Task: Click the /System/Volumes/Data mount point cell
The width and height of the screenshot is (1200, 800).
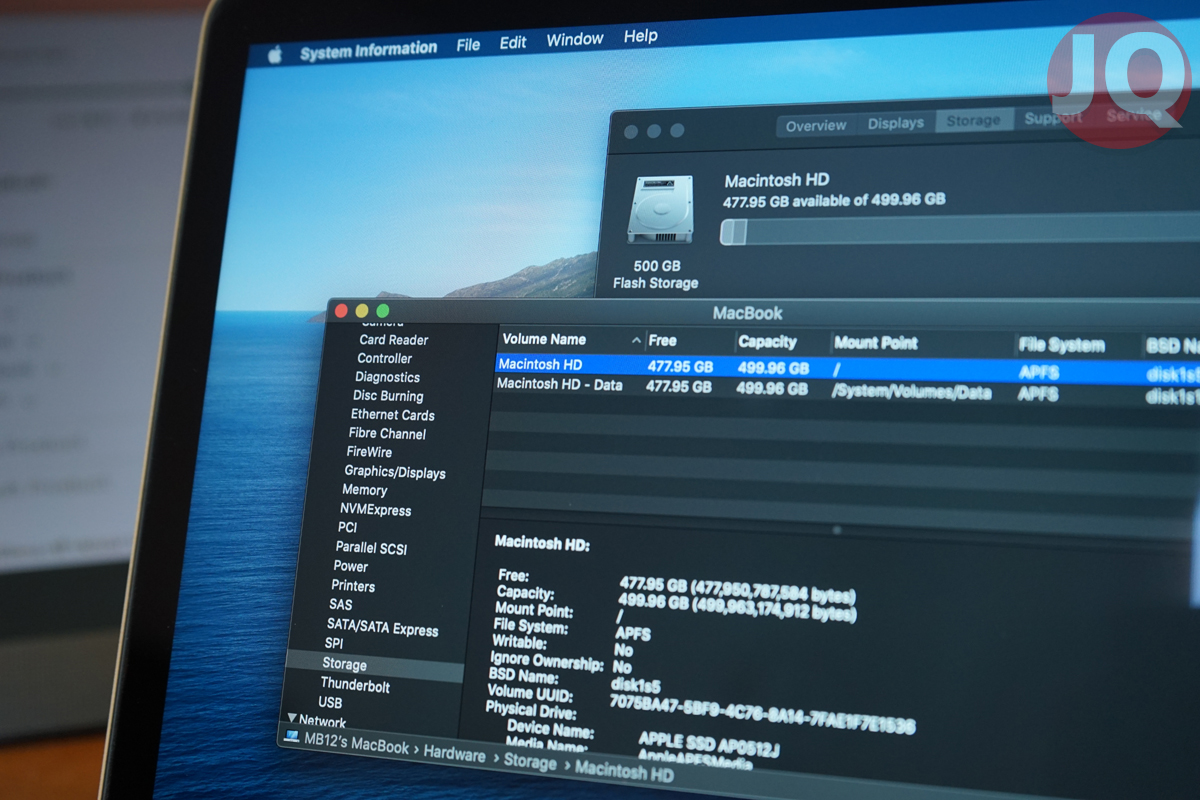Action: coord(912,392)
